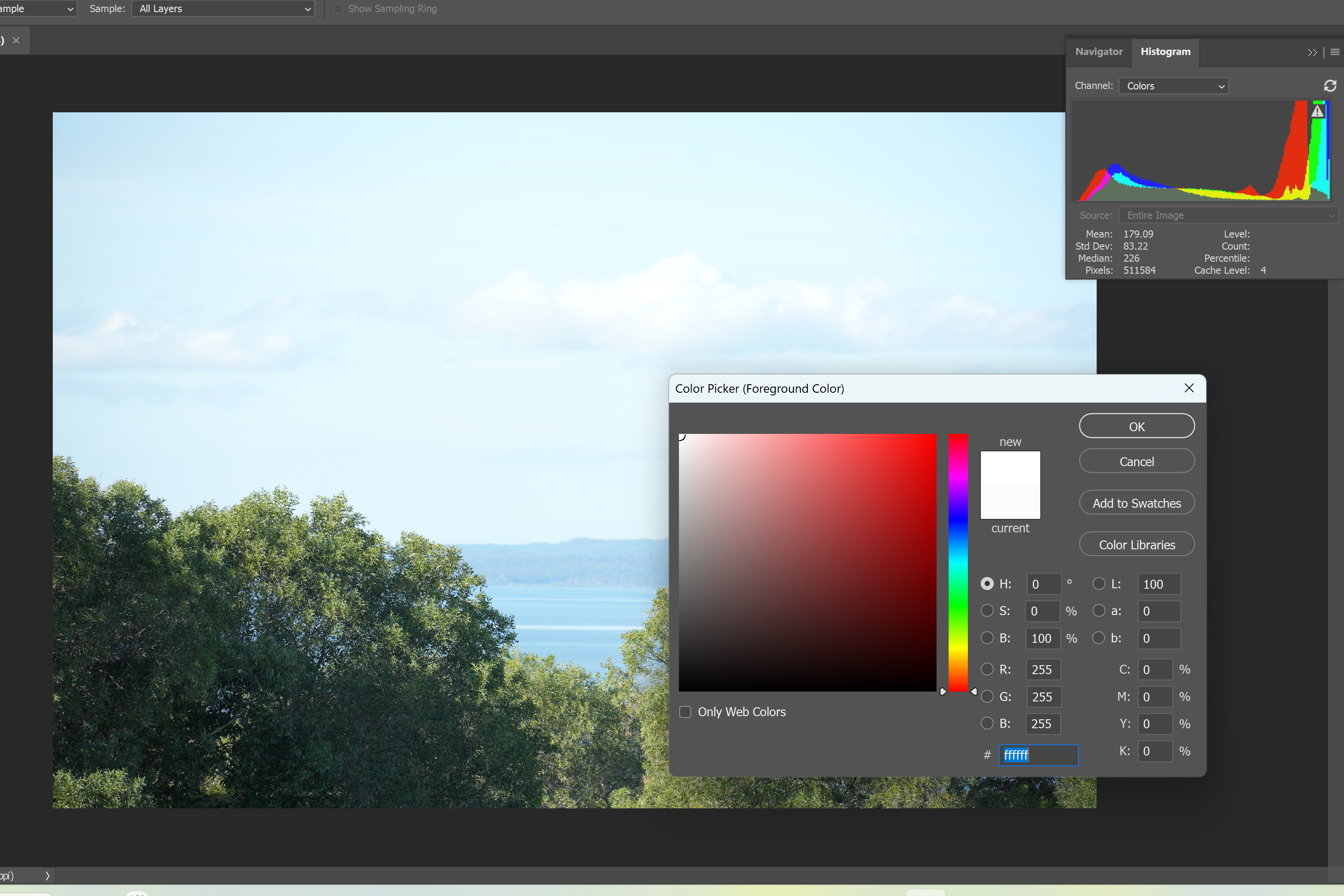This screenshot has width=1344, height=896.
Task: Click the status bar arrow chevron
Action: pos(47,875)
